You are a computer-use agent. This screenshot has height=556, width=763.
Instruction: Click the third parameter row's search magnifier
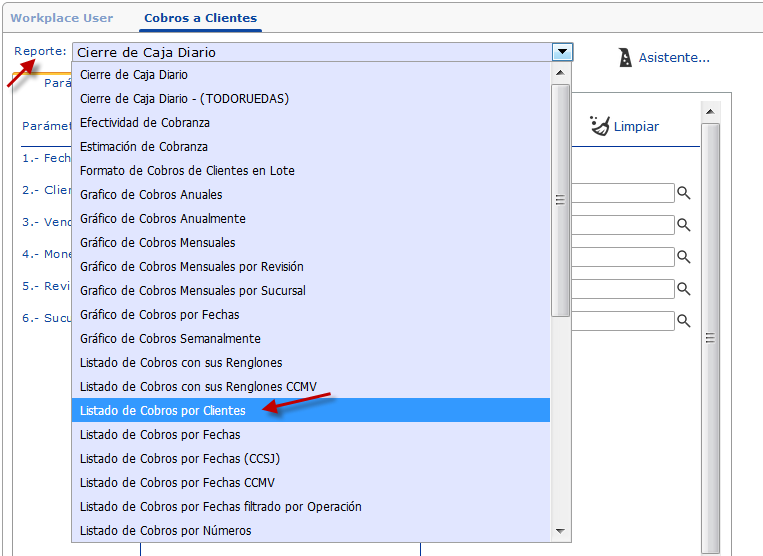(684, 257)
